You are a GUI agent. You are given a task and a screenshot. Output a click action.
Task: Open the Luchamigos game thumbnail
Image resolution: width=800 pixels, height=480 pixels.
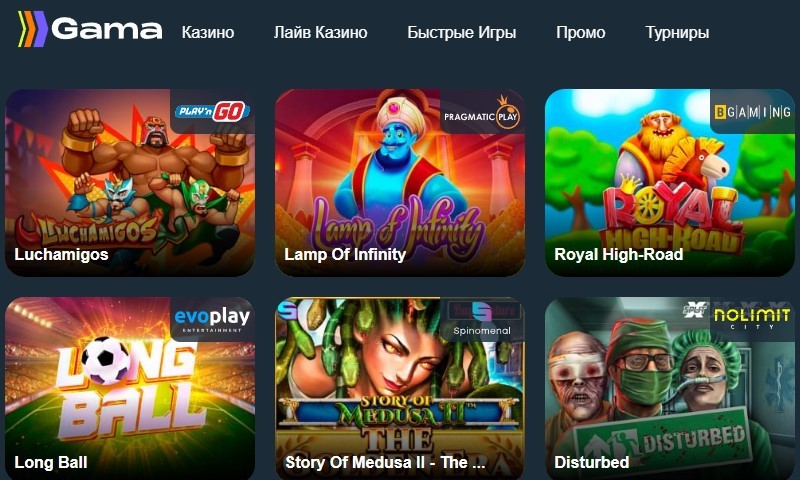(x=130, y=183)
